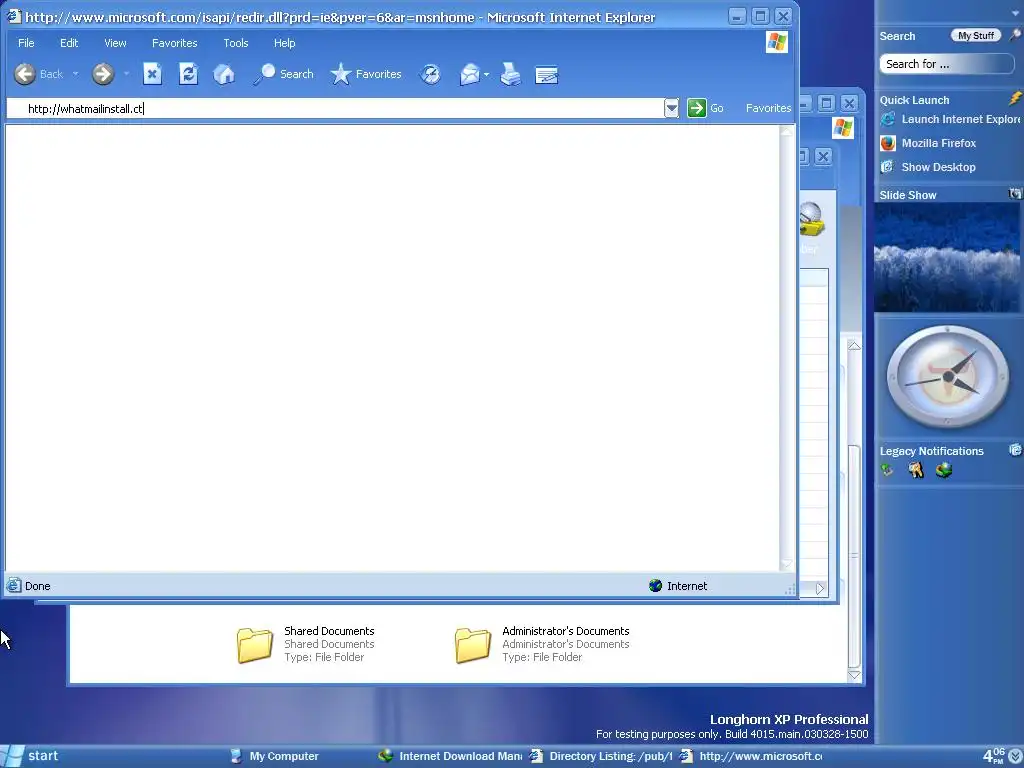1024x768 pixels.
Task: Click the scroll up arrow in My Computer window
Action: (x=854, y=346)
